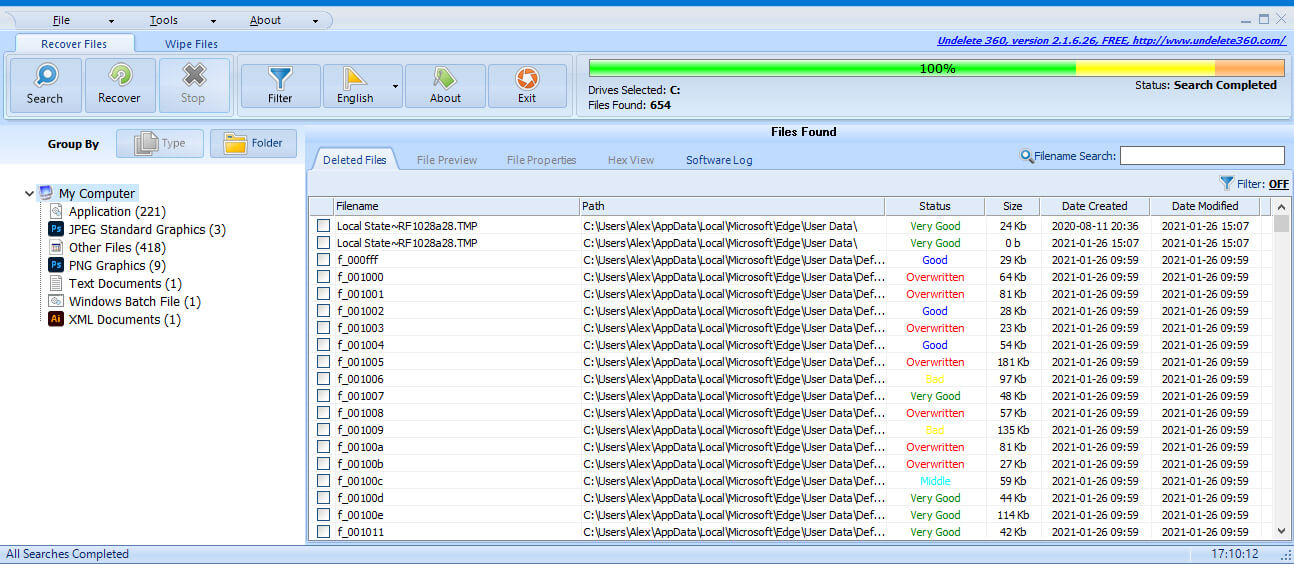Click the 2020-08-11 20:36 date cell
Screen dimensions: 1294x564
1094,226
